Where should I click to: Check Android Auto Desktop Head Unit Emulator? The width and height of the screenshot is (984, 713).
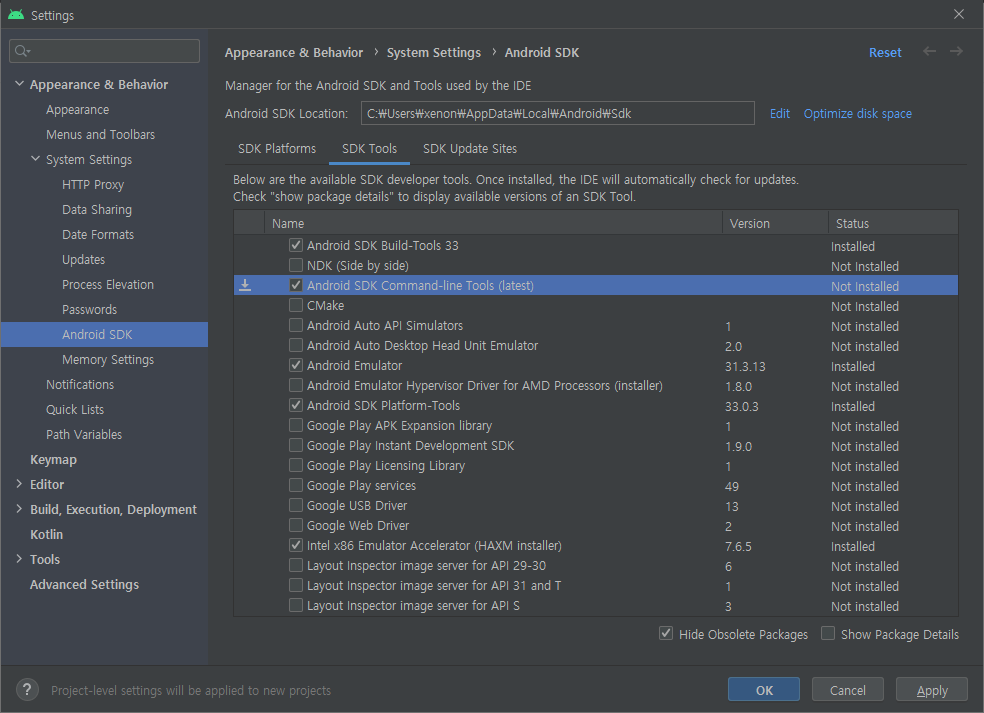(296, 345)
